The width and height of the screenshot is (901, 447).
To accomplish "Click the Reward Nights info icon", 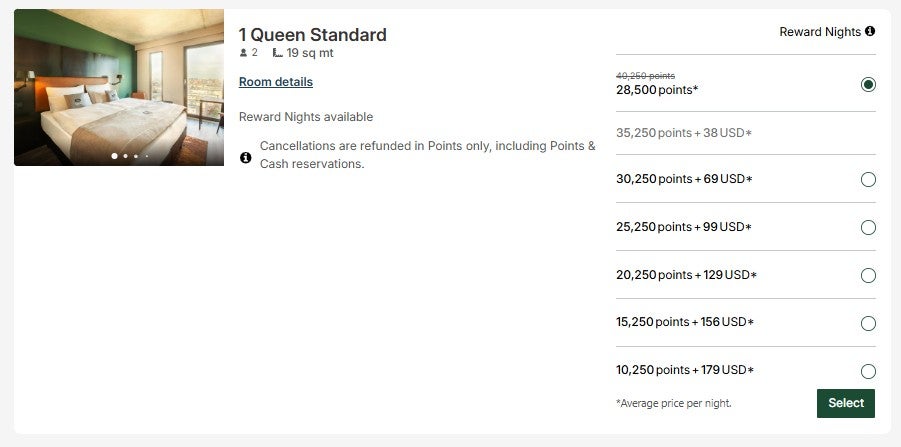I will (x=870, y=32).
